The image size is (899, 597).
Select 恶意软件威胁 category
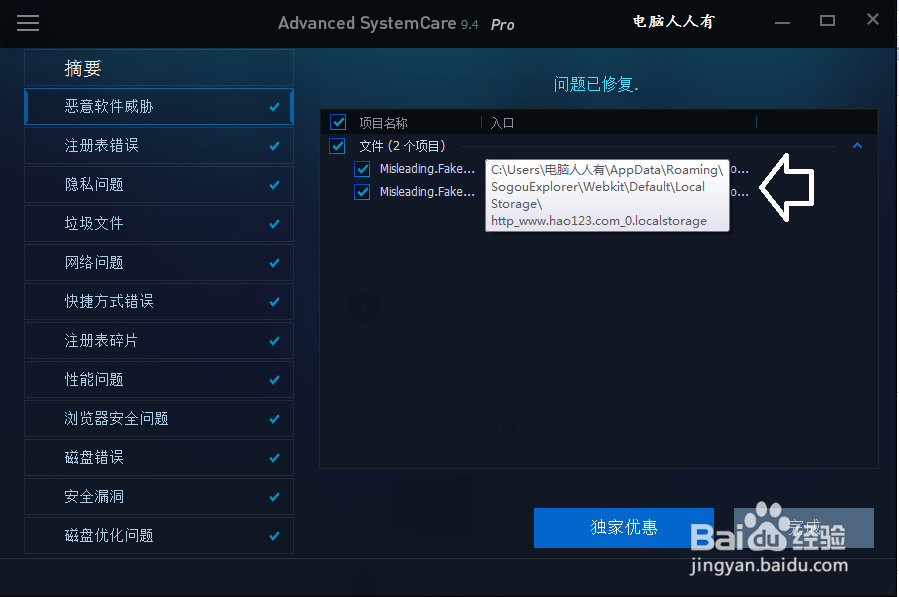pyautogui.click(x=159, y=107)
